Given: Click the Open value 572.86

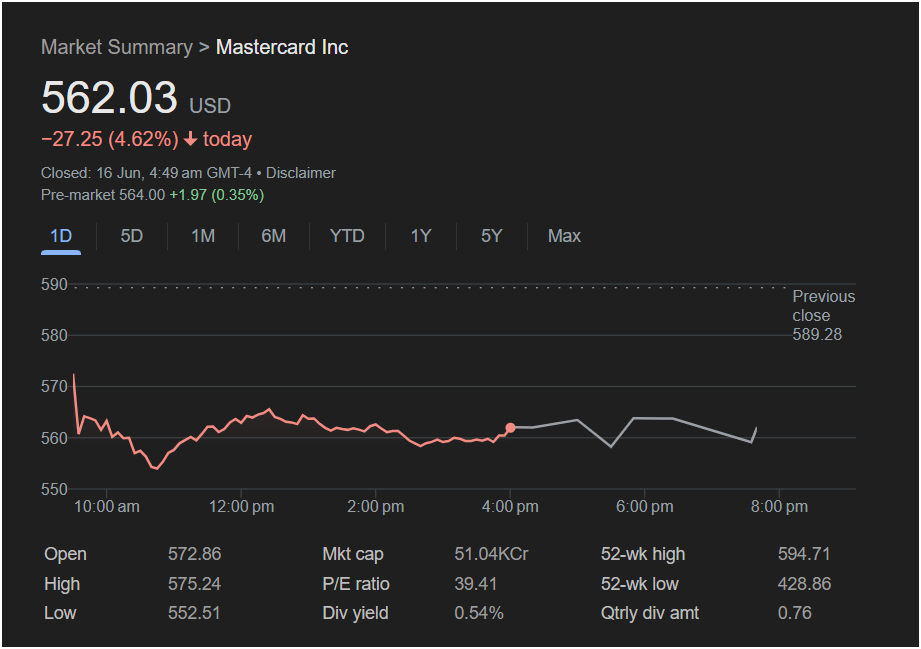Looking at the screenshot, I should [x=194, y=554].
